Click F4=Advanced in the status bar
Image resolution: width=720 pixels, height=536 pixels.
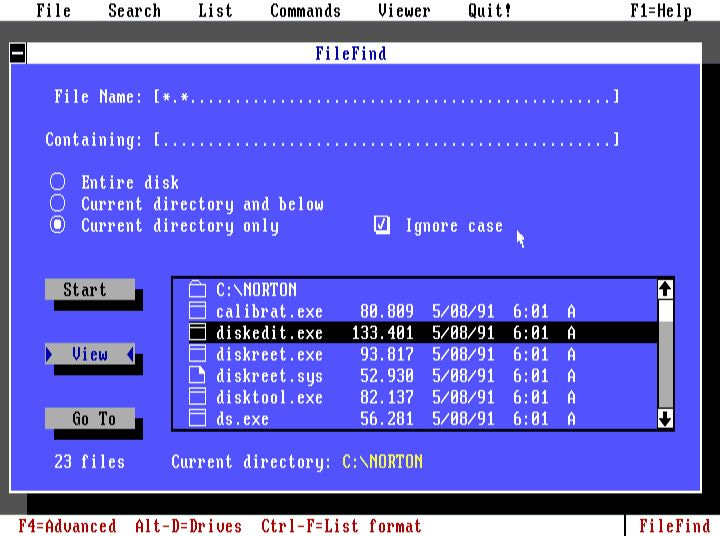pyautogui.click(x=67, y=525)
